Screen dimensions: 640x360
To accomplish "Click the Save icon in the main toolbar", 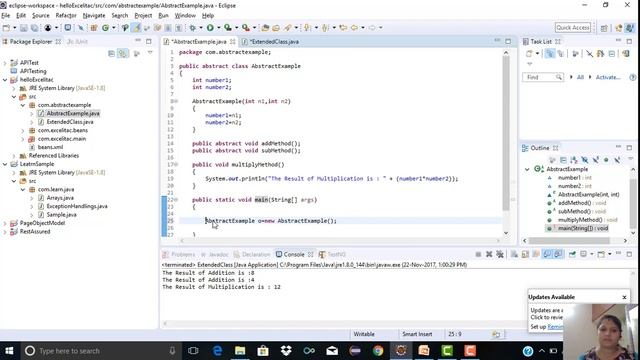I will 24,28.
